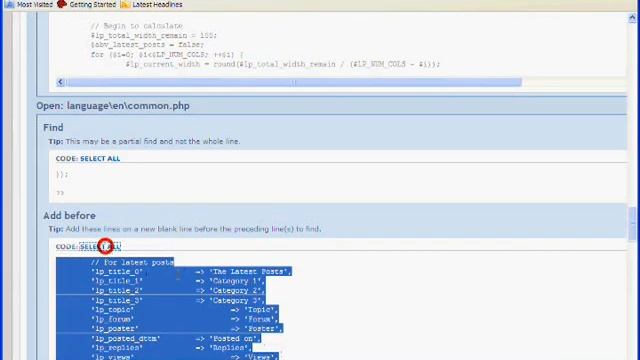Click the '$sbv_latest_posts = false;' line
This screenshot has width=640, height=360.
point(147,44)
